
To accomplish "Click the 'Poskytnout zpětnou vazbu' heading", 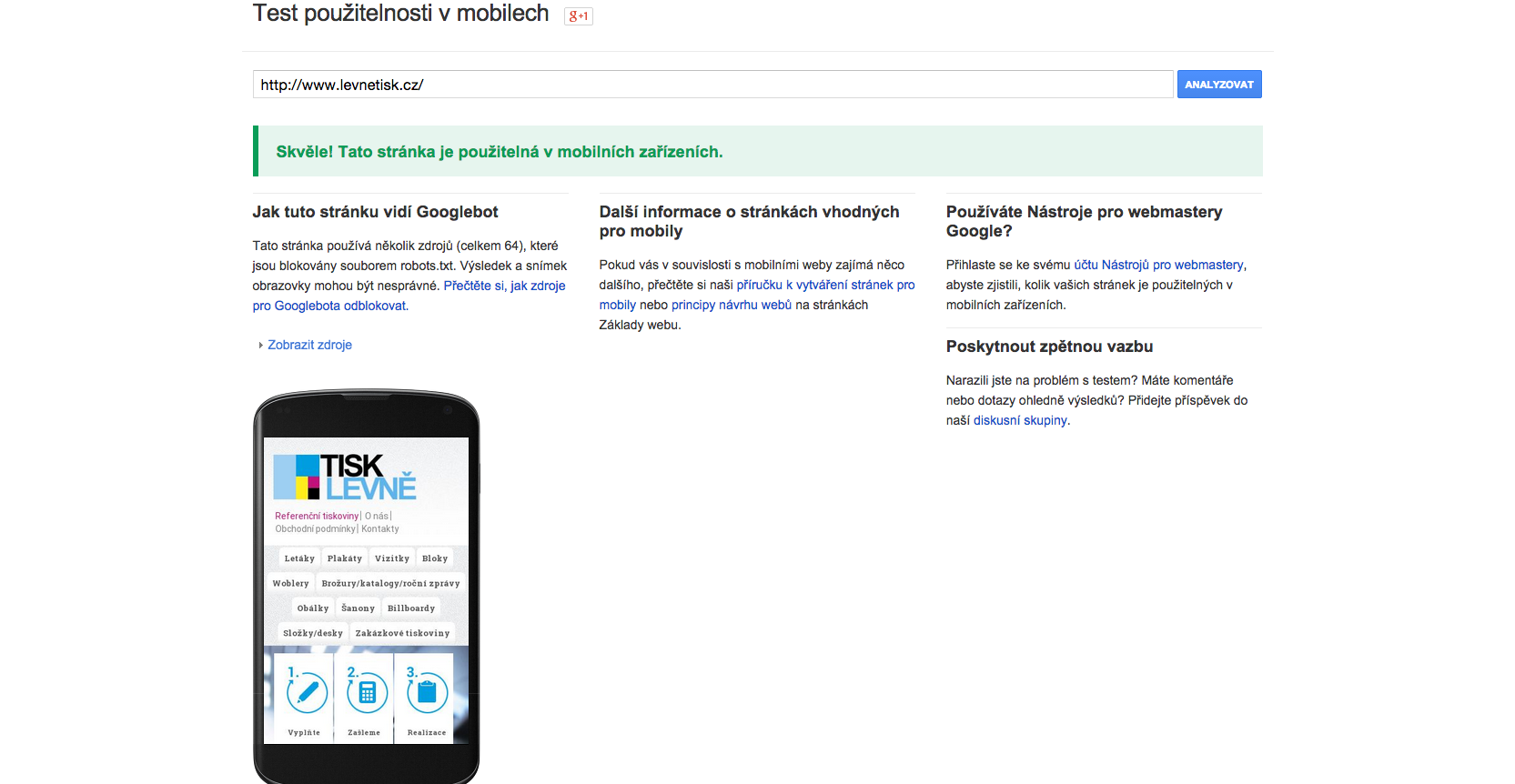I will [1049, 347].
